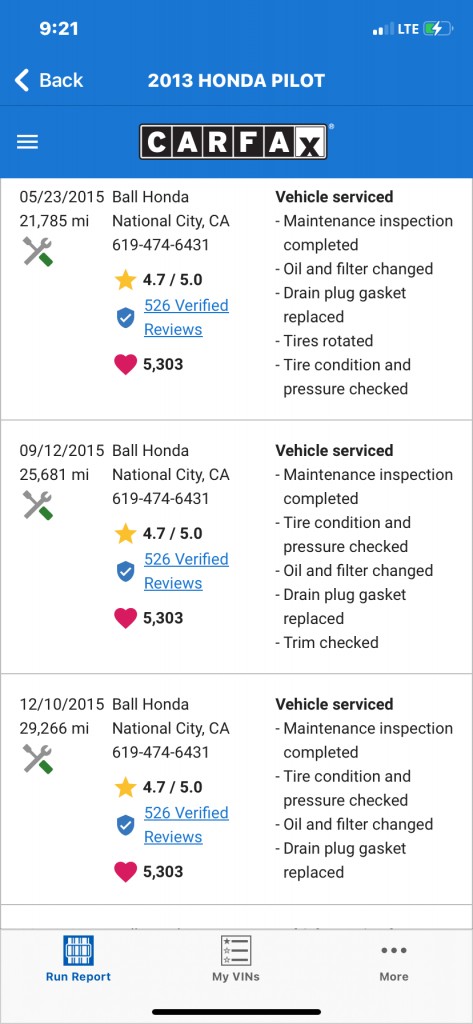Tap the pink heart in the 05/23/2015 entry

125,364
